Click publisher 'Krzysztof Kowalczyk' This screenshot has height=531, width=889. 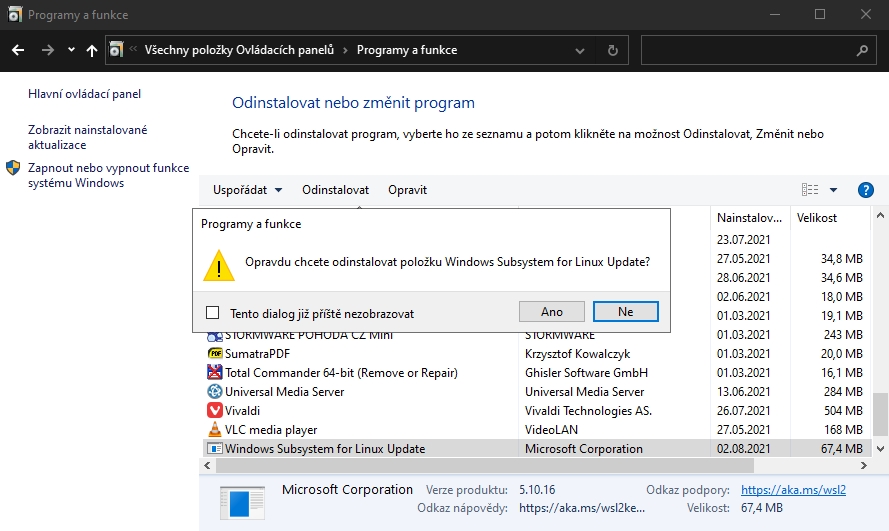[578, 354]
